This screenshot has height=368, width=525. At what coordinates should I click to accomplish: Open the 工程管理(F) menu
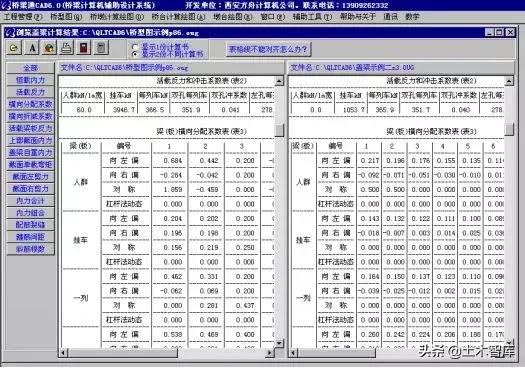23,17
